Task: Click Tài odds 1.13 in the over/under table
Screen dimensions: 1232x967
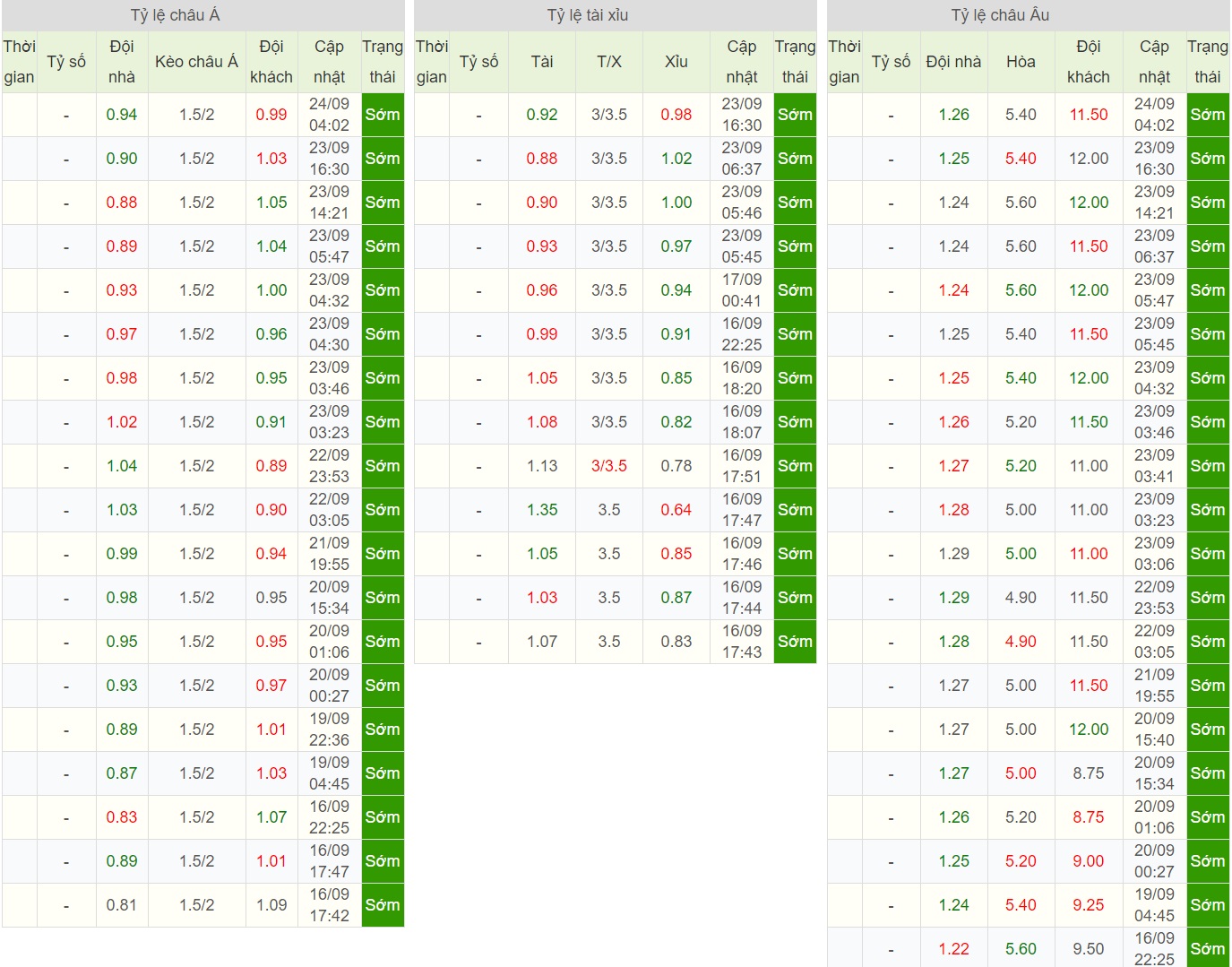Action: (542, 466)
